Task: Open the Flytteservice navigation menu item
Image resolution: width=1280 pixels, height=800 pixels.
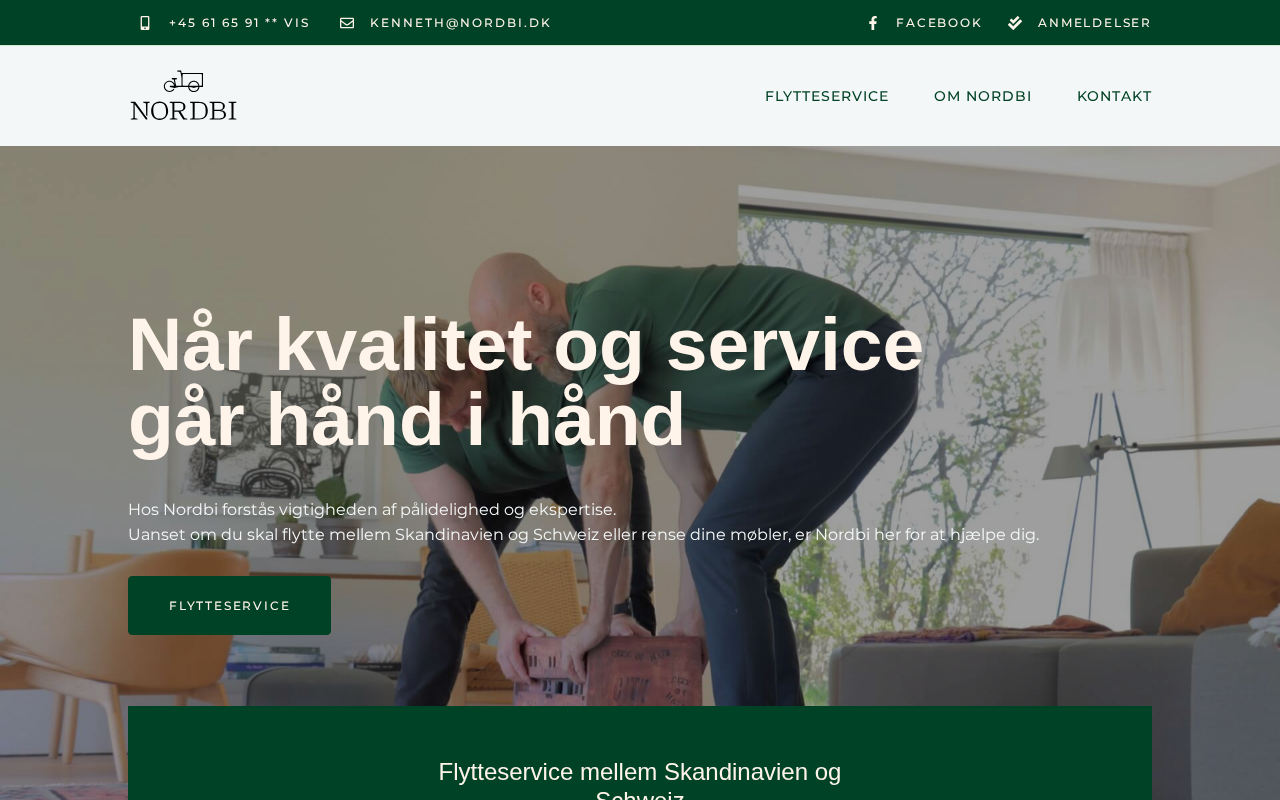Action: pos(827,96)
